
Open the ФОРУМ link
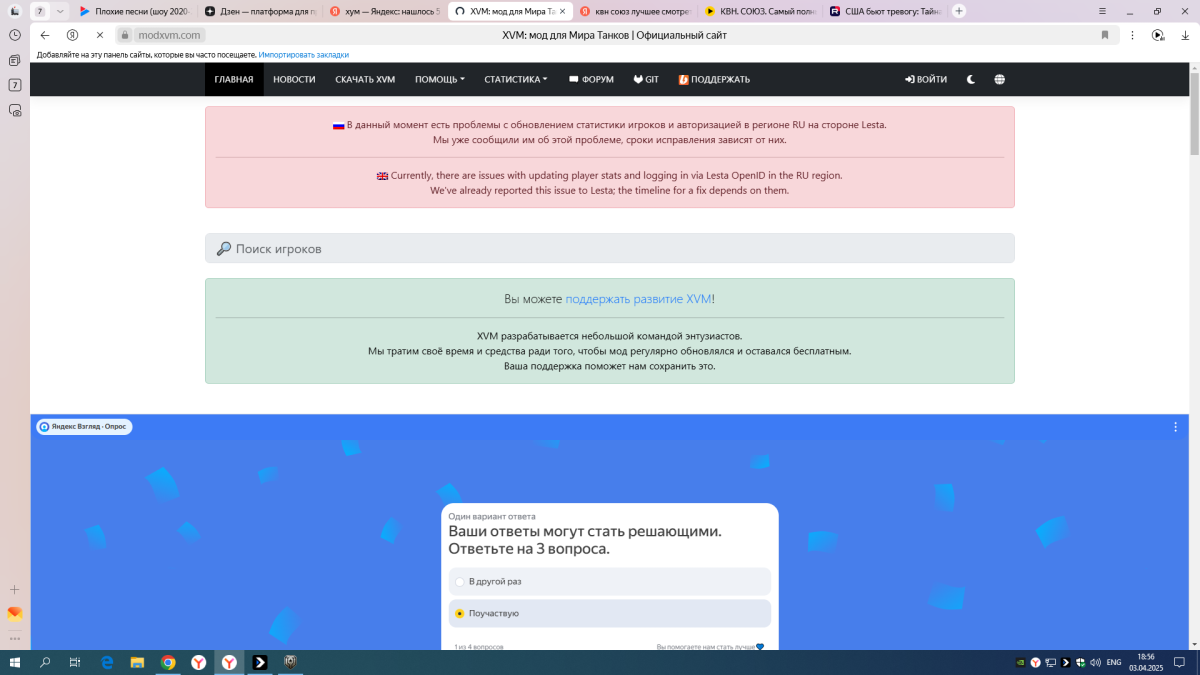pyautogui.click(x=591, y=79)
